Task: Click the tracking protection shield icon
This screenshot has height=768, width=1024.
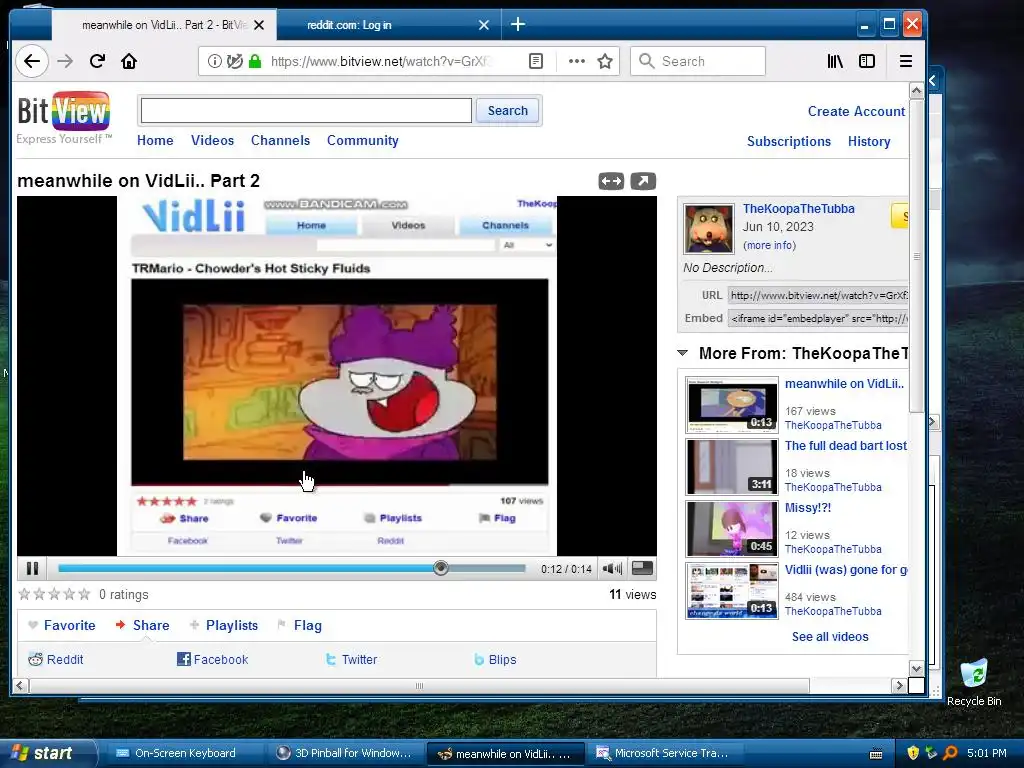Action: pyautogui.click(x=234, y=61)
